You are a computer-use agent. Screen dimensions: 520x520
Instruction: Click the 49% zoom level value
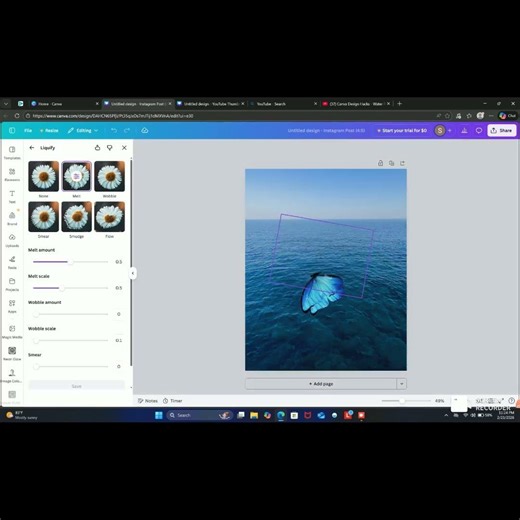click(x=439, y=401)
